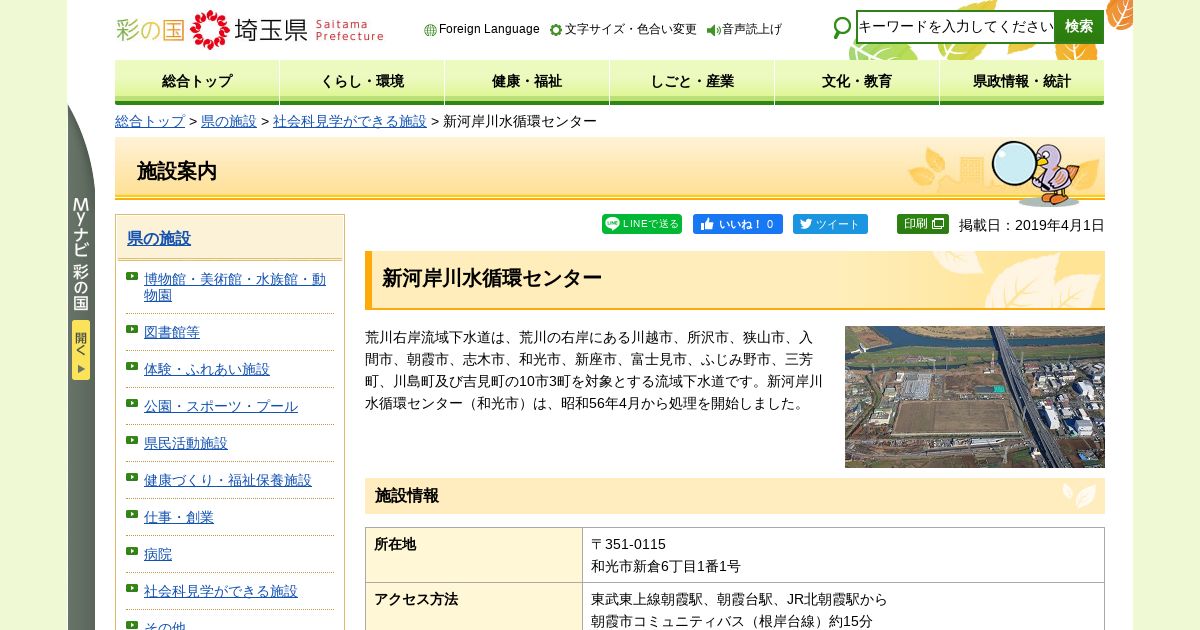Open 仕事・創業 sidebar link

179,517
